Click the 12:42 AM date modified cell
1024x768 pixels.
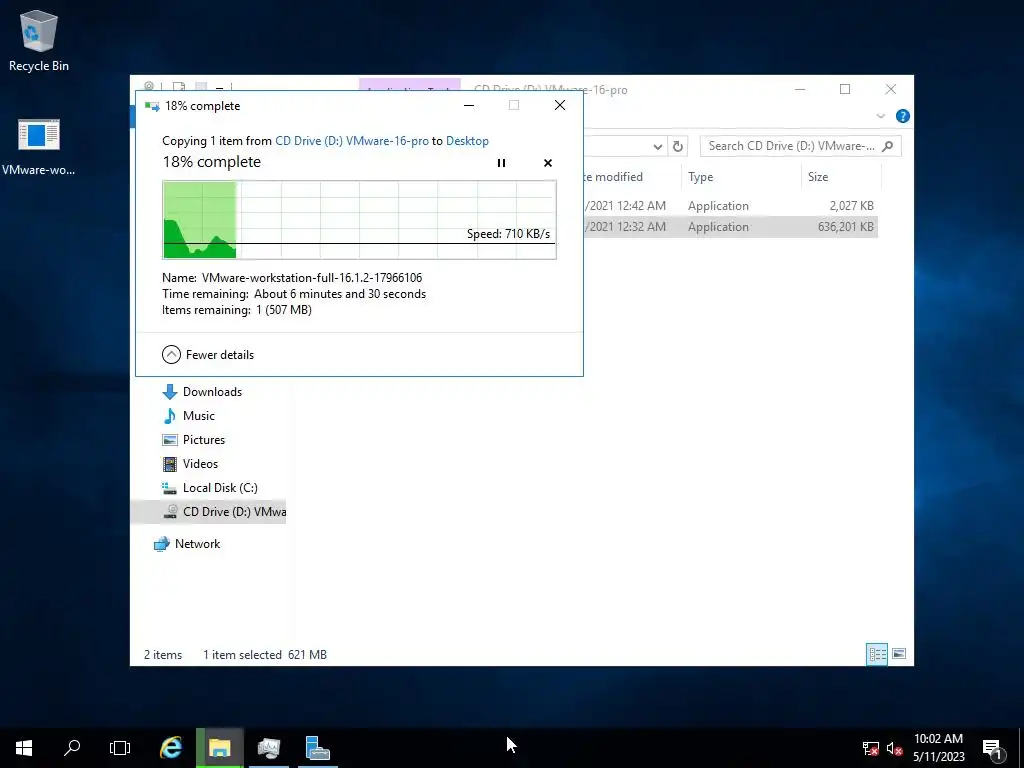(626, 206)
